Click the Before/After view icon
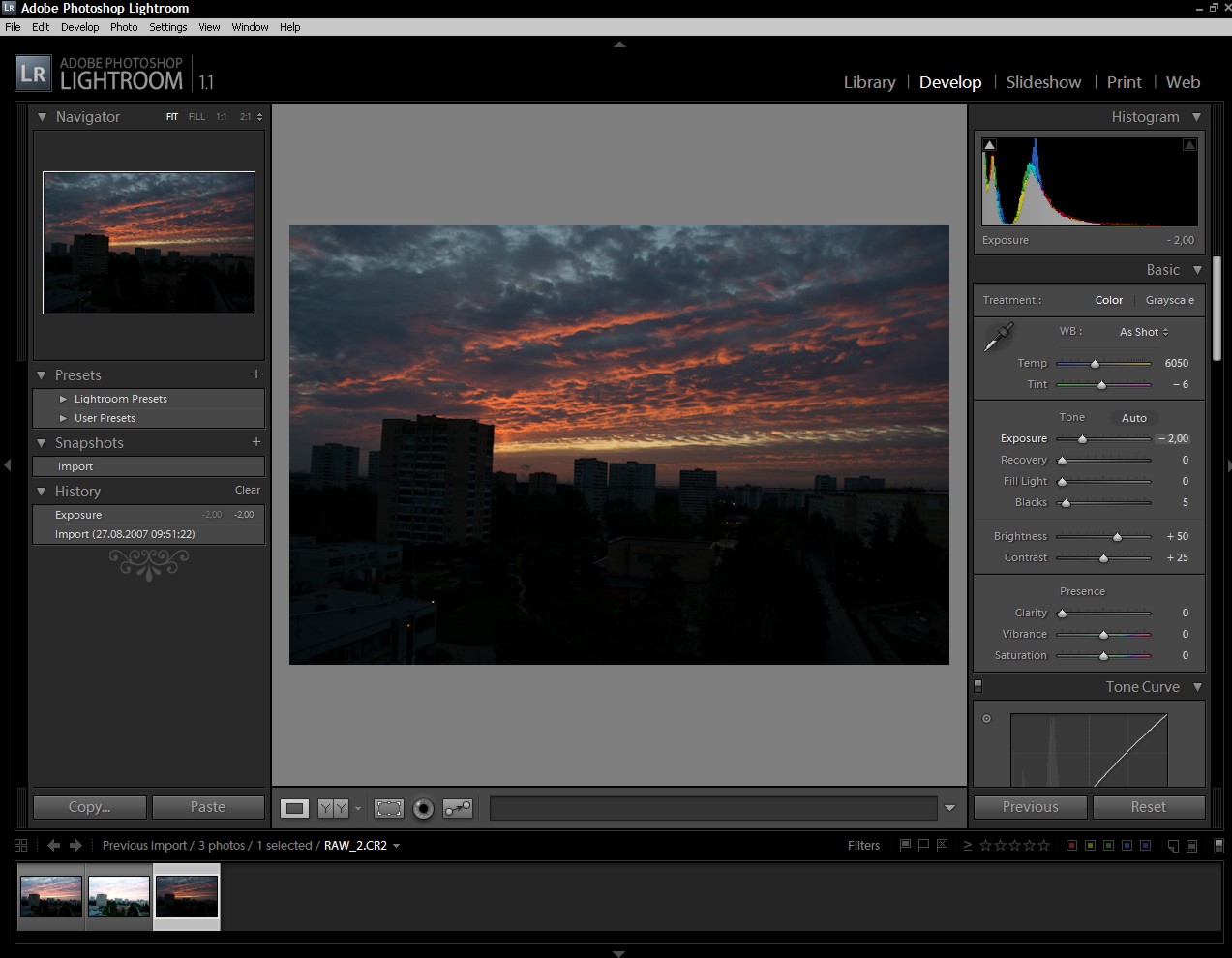This screenshot has height=958, width=1232. pos(333,808)
